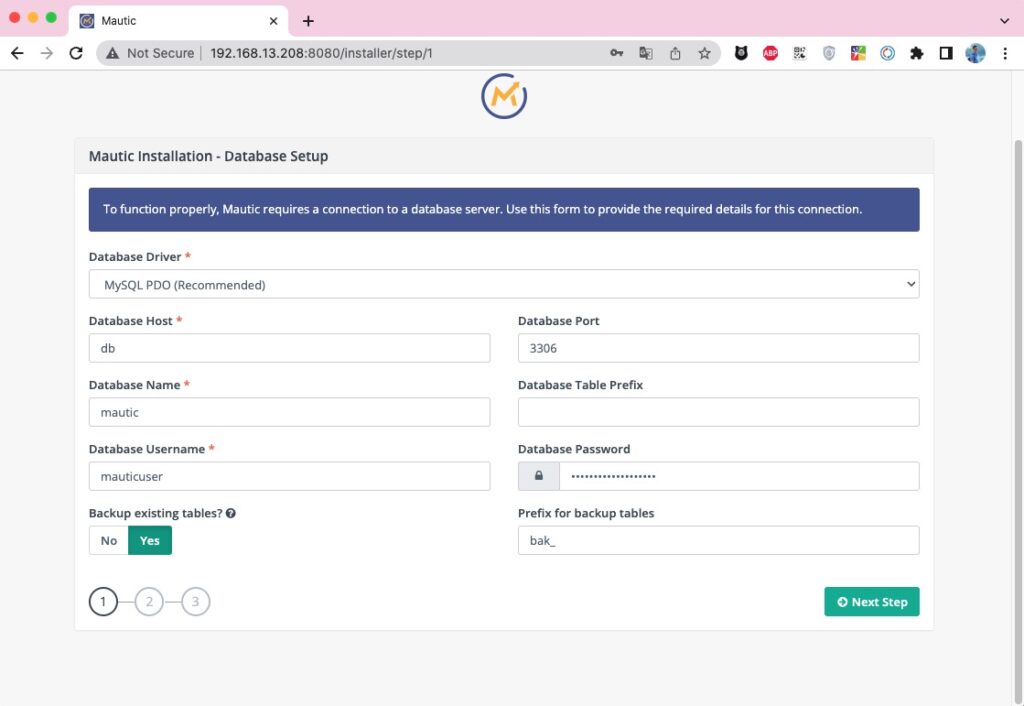Click the Database Password field
This screenshot has width=1024, height=706.
[739, 476]
